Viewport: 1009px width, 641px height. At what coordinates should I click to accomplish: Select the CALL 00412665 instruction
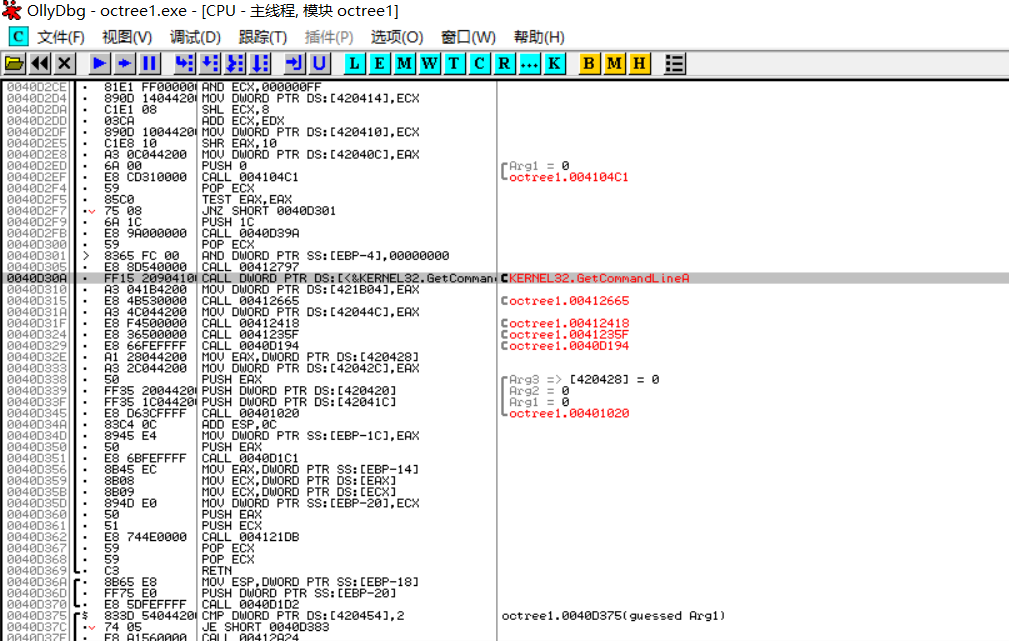click(x=250, y=301)
